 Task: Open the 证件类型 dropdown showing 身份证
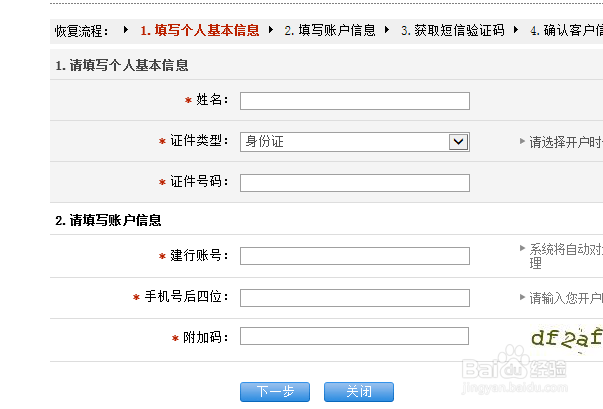click(x=354, y=142)
